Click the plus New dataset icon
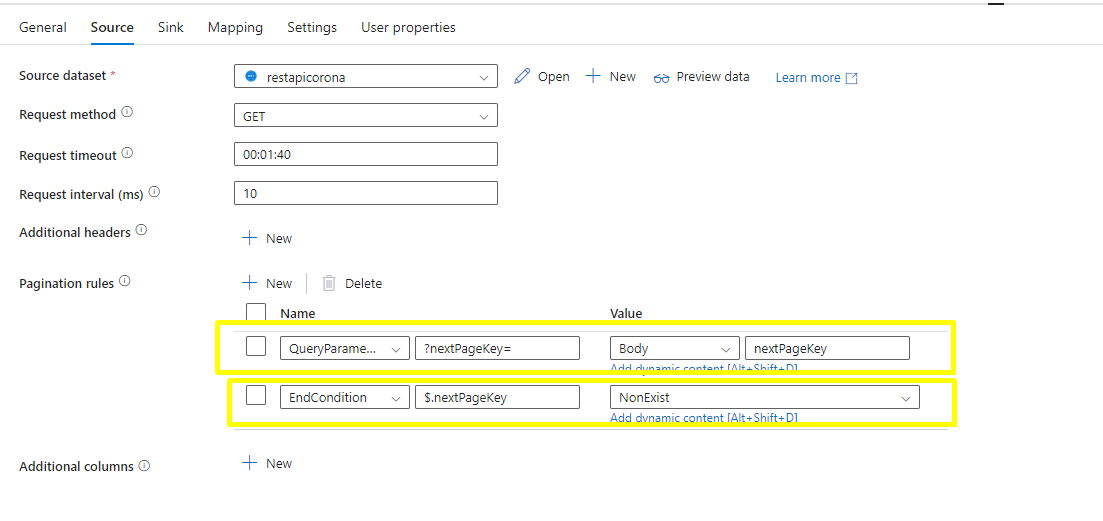 click(593, 77)
